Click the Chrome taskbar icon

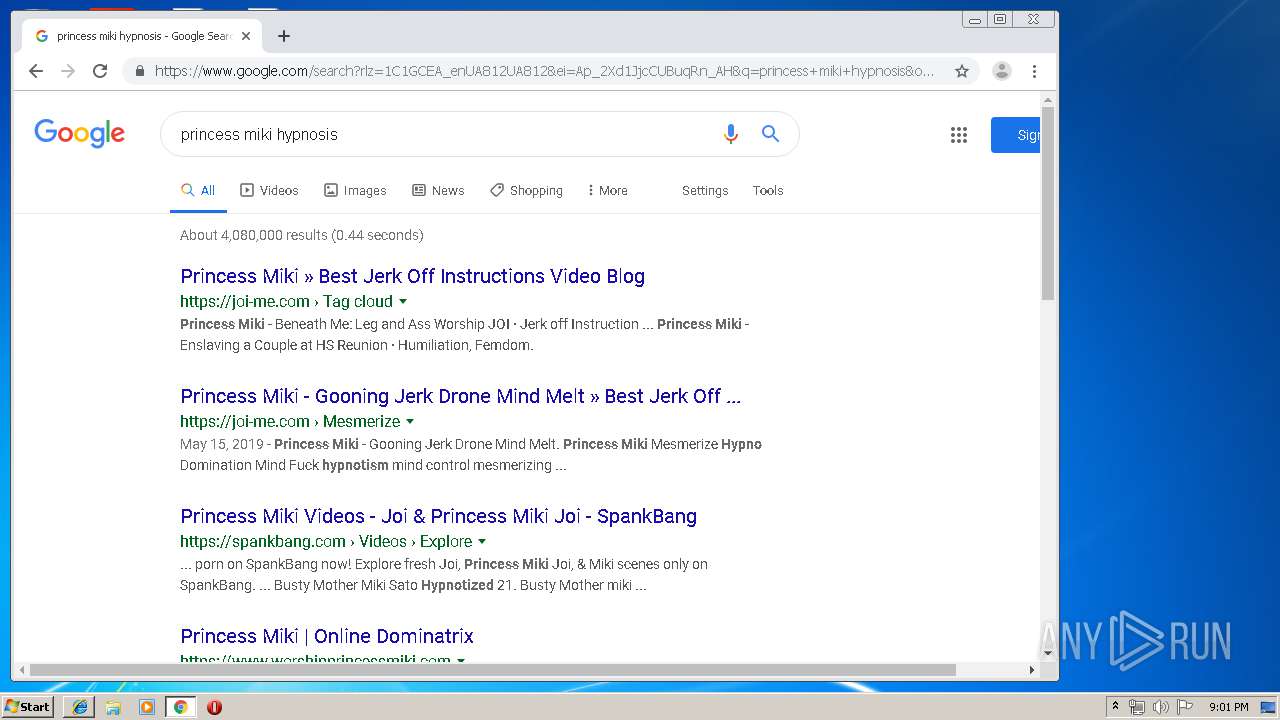click(x=180, y=707)
